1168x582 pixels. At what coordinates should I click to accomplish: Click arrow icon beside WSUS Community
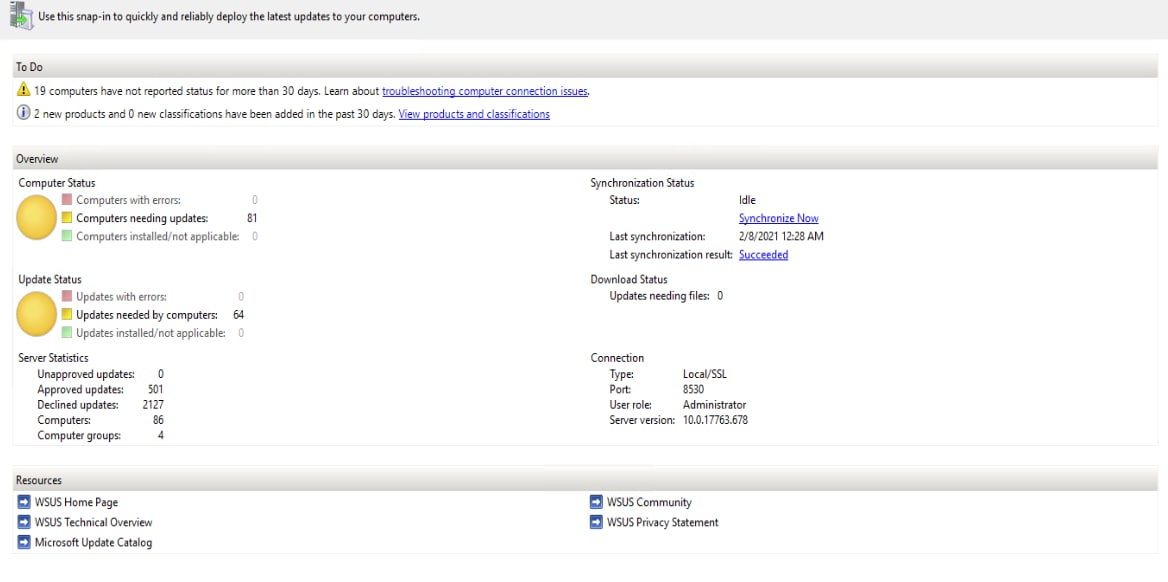click(x=596, y=502)
